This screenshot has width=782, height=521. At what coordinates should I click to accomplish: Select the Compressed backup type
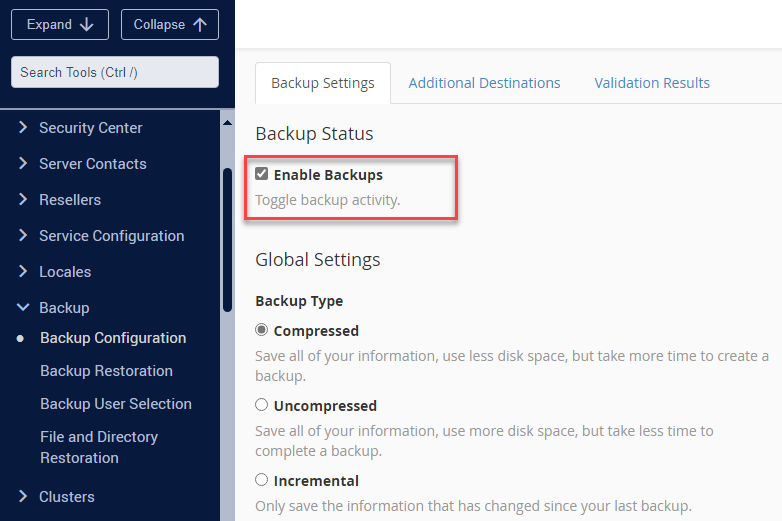[262, 330]
